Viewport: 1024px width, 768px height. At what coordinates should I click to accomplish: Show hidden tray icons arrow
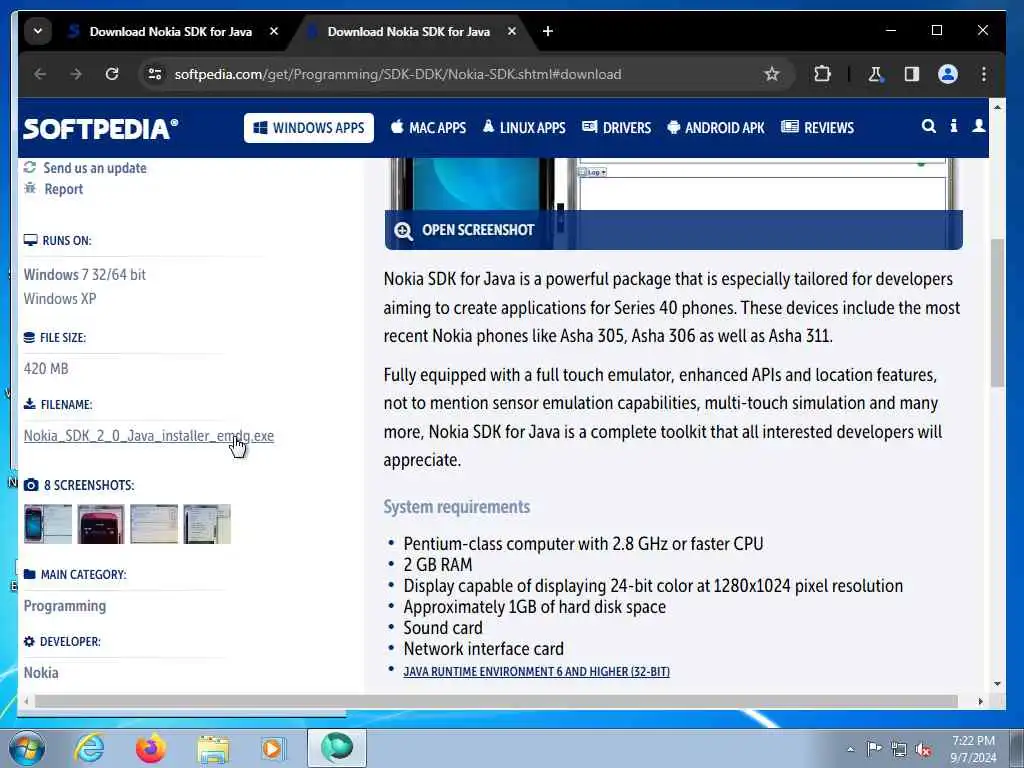850,750
